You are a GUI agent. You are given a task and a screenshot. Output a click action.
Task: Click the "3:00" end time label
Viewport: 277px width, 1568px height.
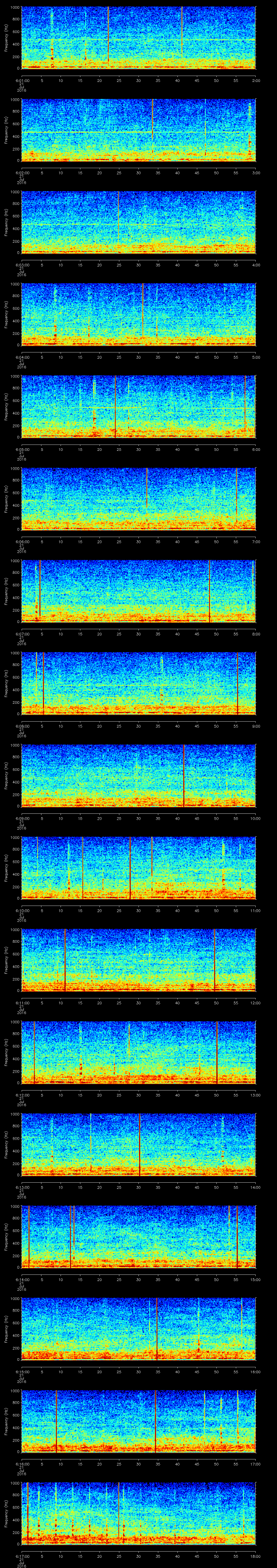(256, 173)
